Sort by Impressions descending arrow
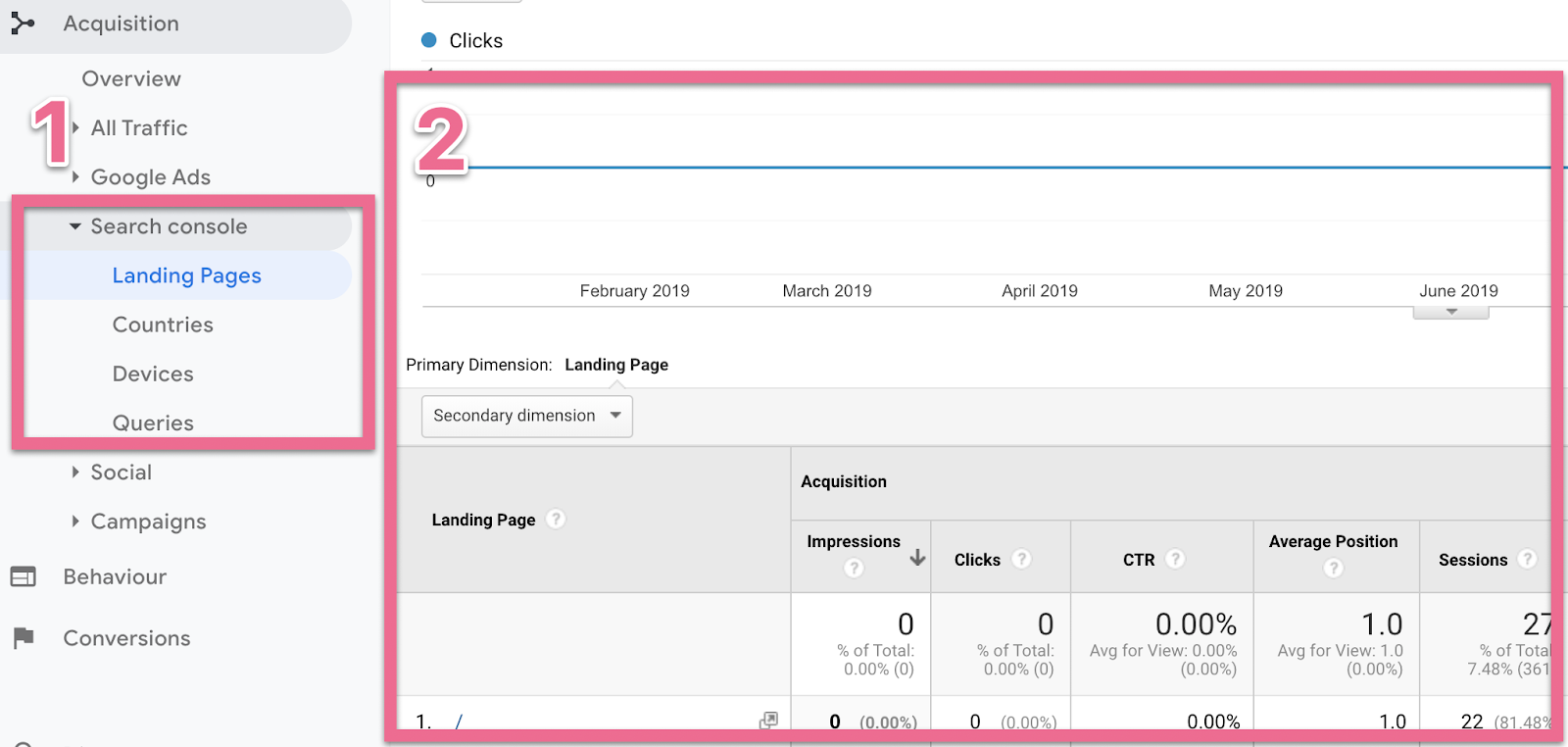The height and width of the screenshot is (747, 1568). [917, 558]
